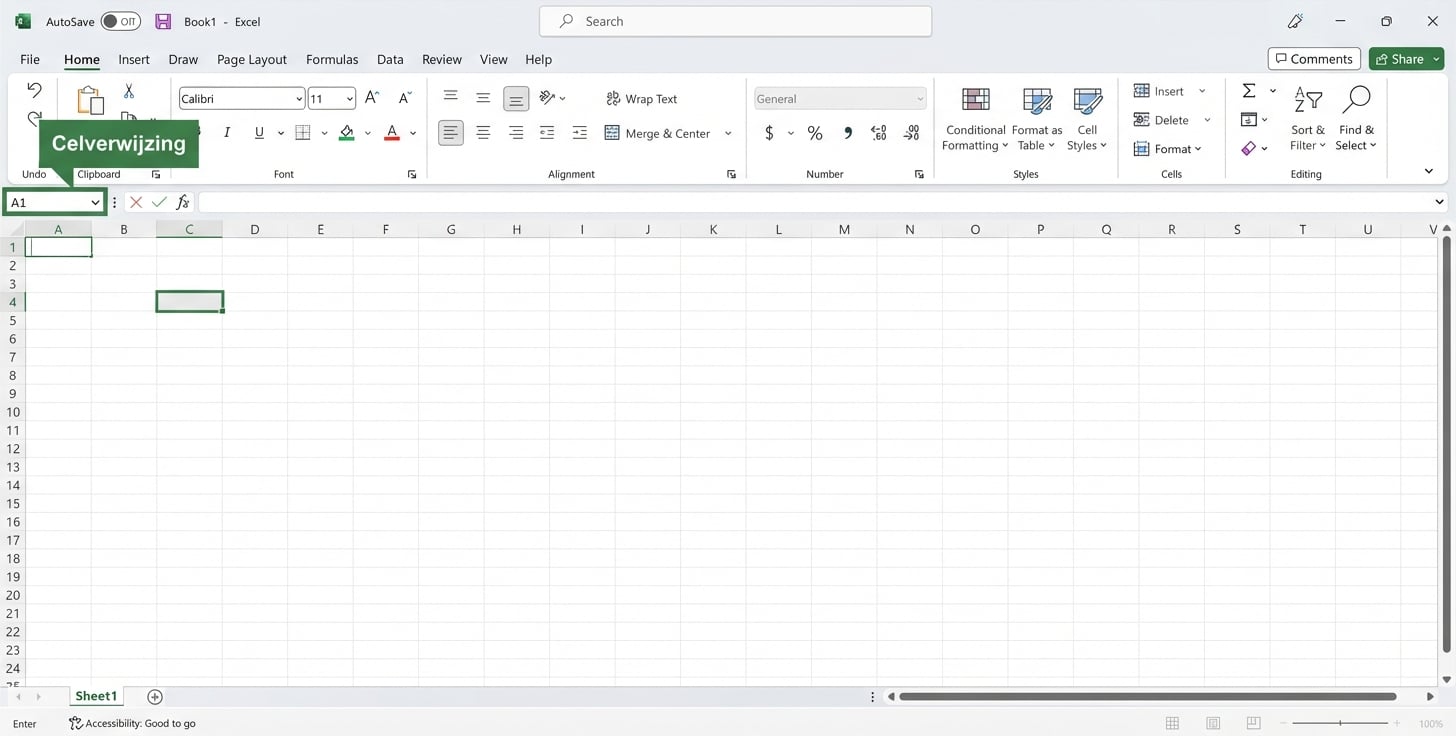Toggle the AutoSave switch
The height and width of the screenshot is (736, 1456).
[120, 21]
